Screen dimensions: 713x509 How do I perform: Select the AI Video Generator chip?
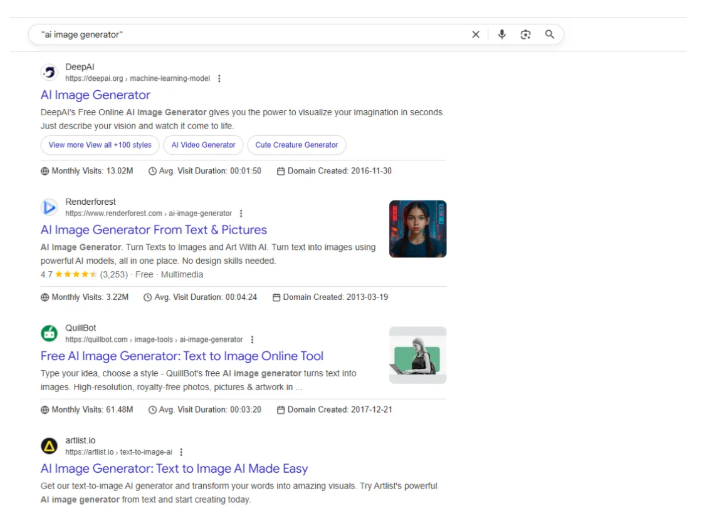pos(204,145)
